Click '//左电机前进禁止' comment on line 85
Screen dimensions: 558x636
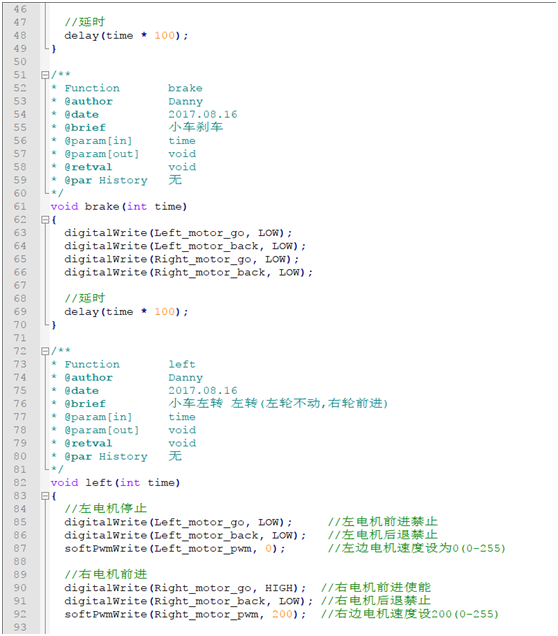click(x=383, y=522)
